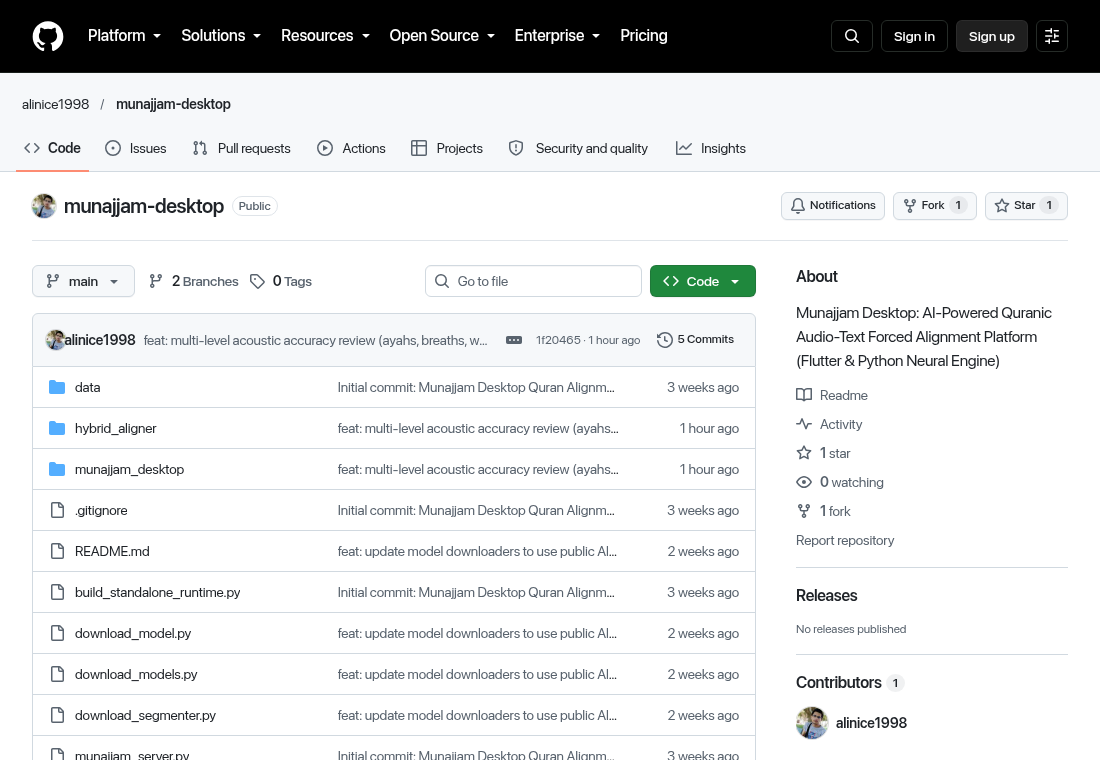Open download_segmenter.py file name
This screenshot has height=760, width=1100.
145,716
